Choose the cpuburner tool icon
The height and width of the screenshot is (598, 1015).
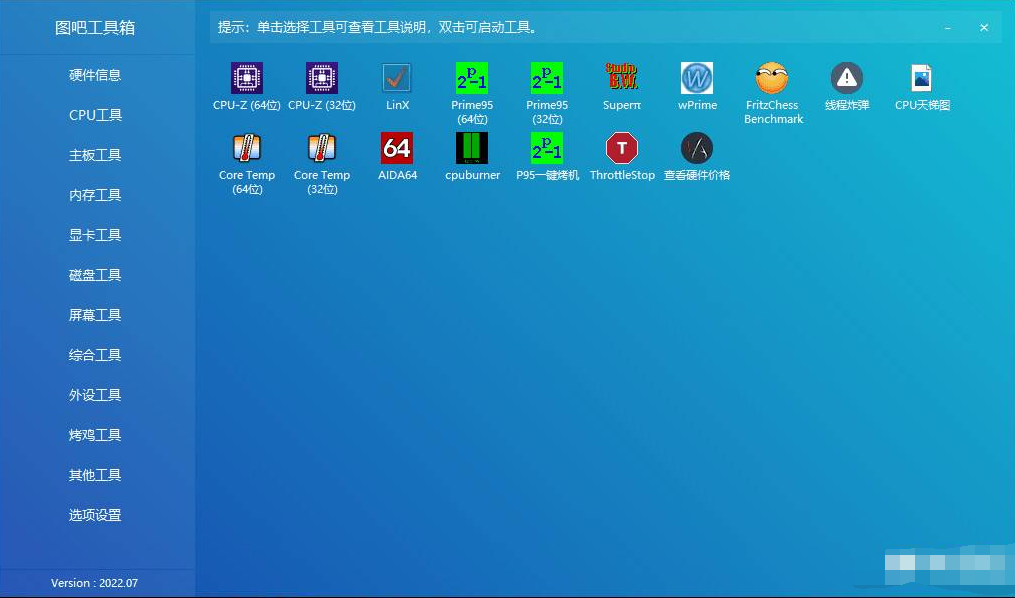point(472,148)
